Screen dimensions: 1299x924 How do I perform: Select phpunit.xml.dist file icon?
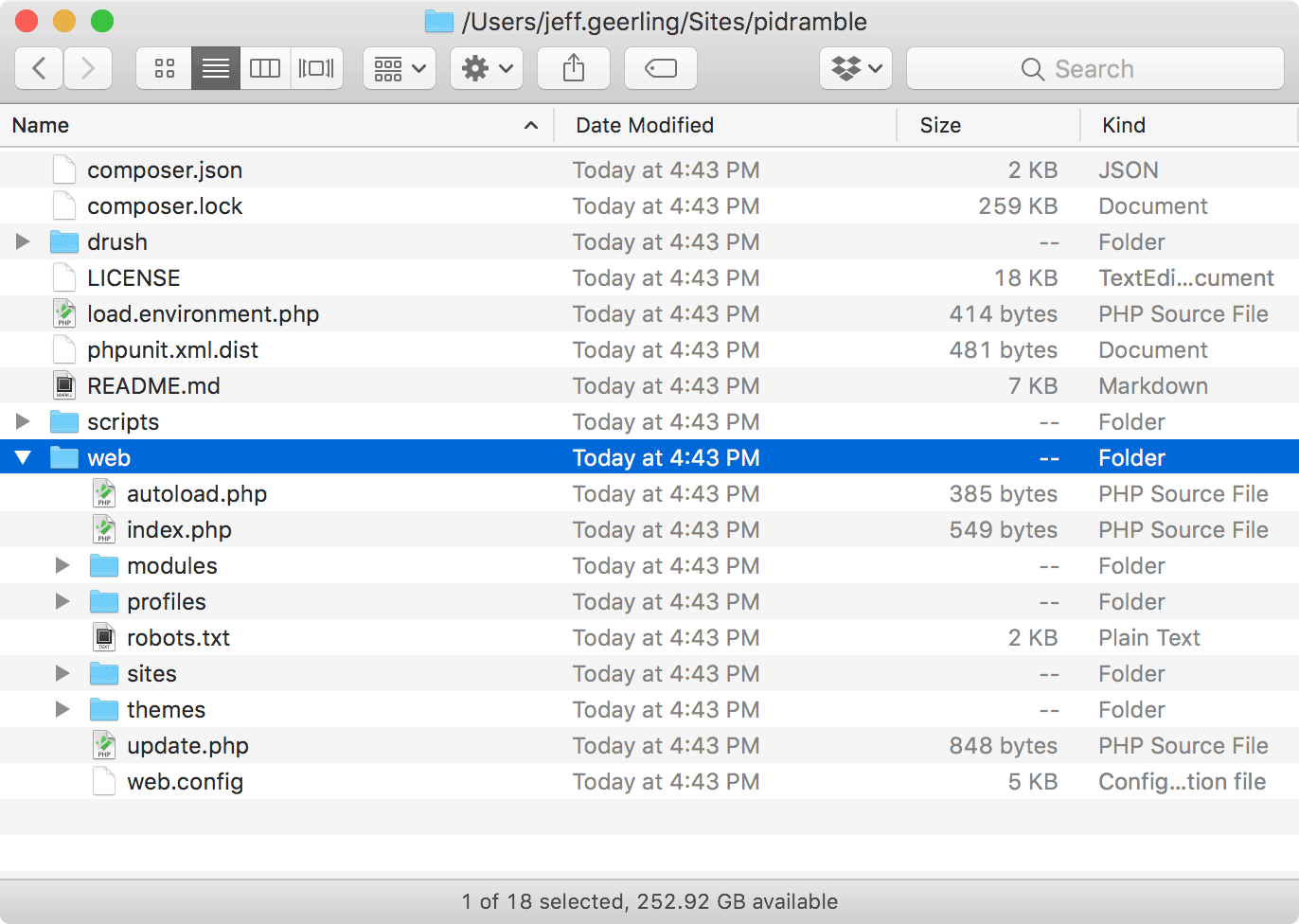pos(64,349)
